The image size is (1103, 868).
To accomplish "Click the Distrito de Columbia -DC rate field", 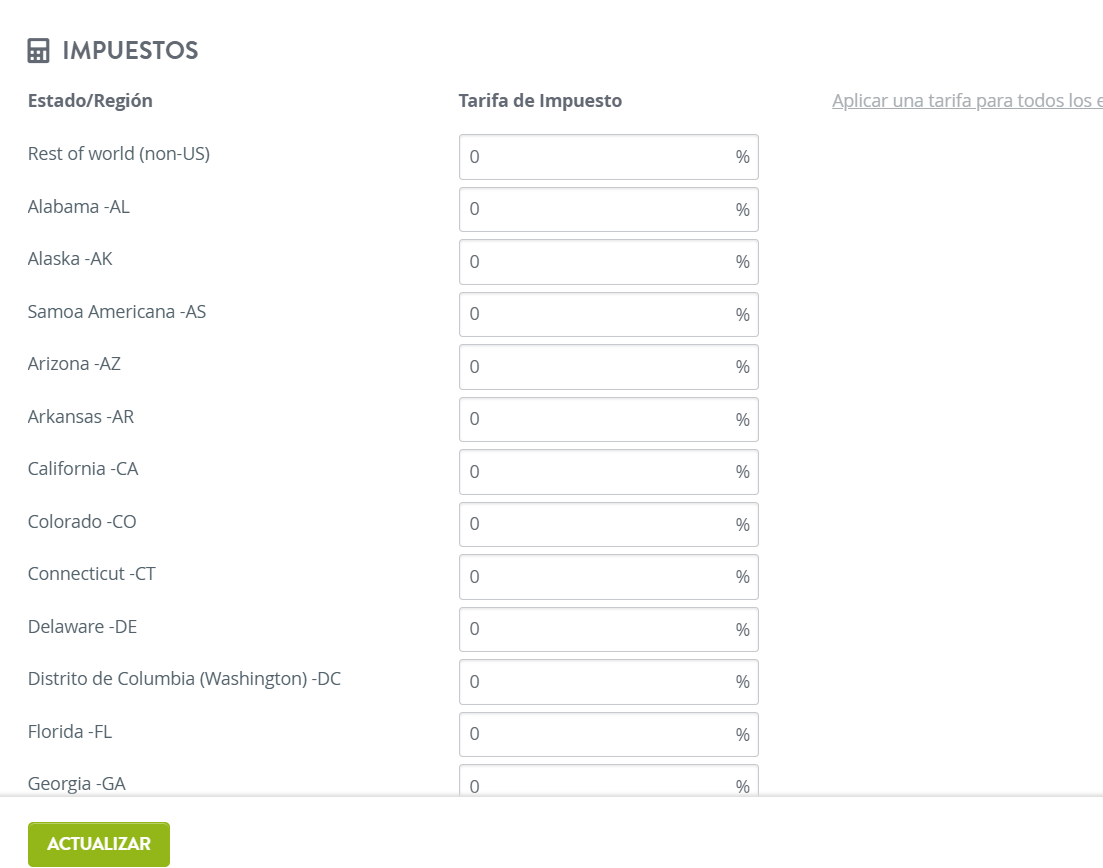I will coord(608,682).
